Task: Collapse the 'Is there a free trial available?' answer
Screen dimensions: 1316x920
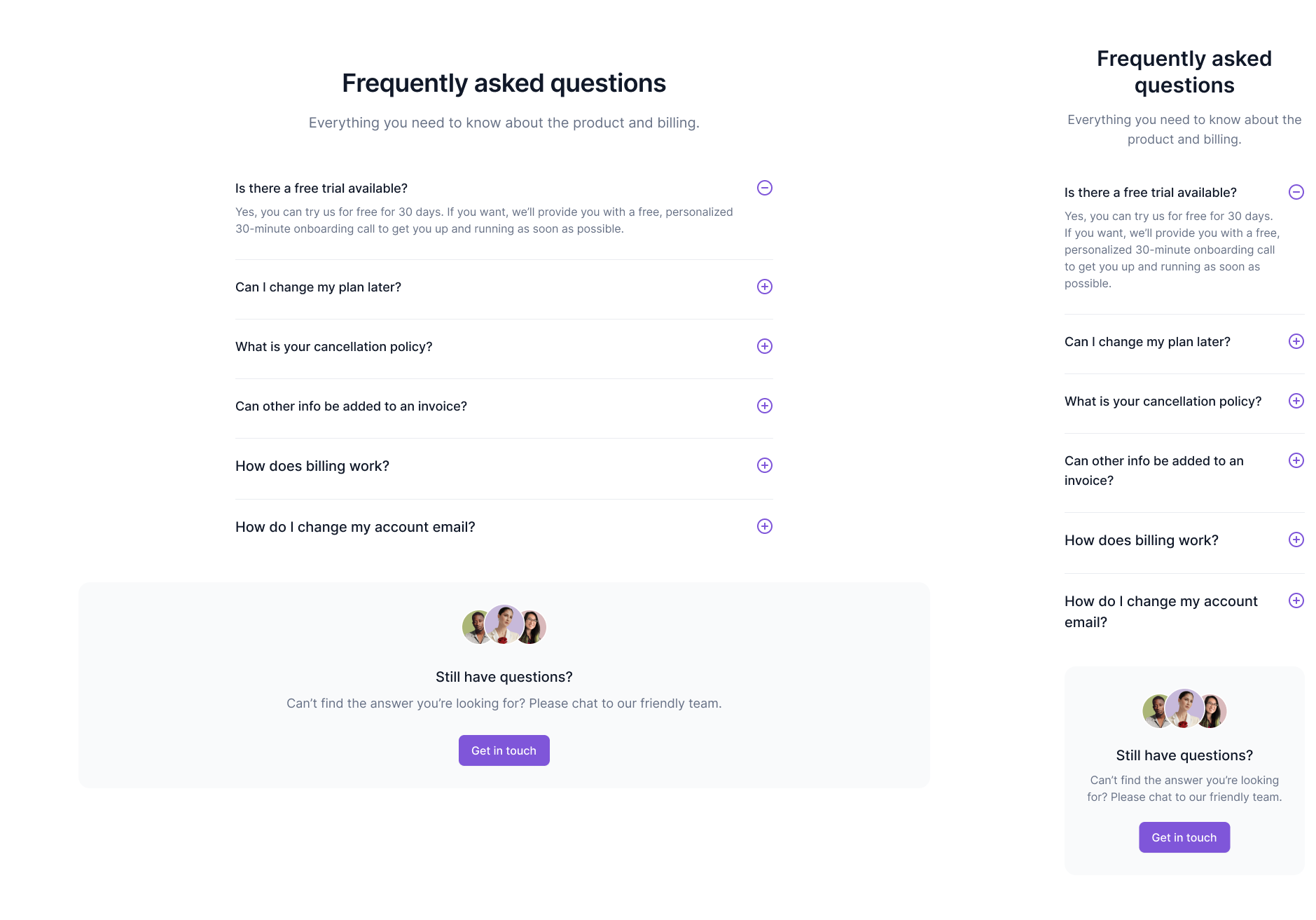Action: coord(764,188)
